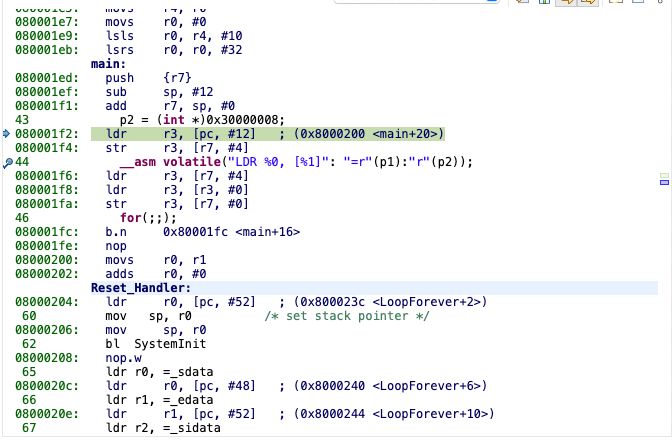Click the ldr r3, [r3, #0] instruction
Image resolution: width=672 pixels, height=441 pixels.
tap(177, 190)
